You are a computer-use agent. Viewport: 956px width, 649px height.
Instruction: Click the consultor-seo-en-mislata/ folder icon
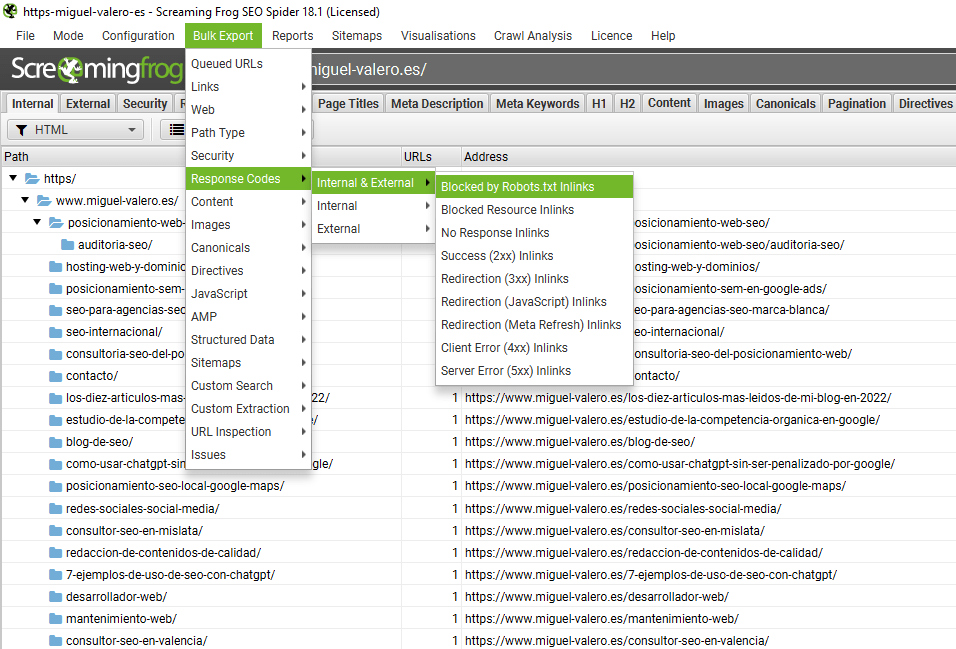pyautogui.click(x=55, y=531)
